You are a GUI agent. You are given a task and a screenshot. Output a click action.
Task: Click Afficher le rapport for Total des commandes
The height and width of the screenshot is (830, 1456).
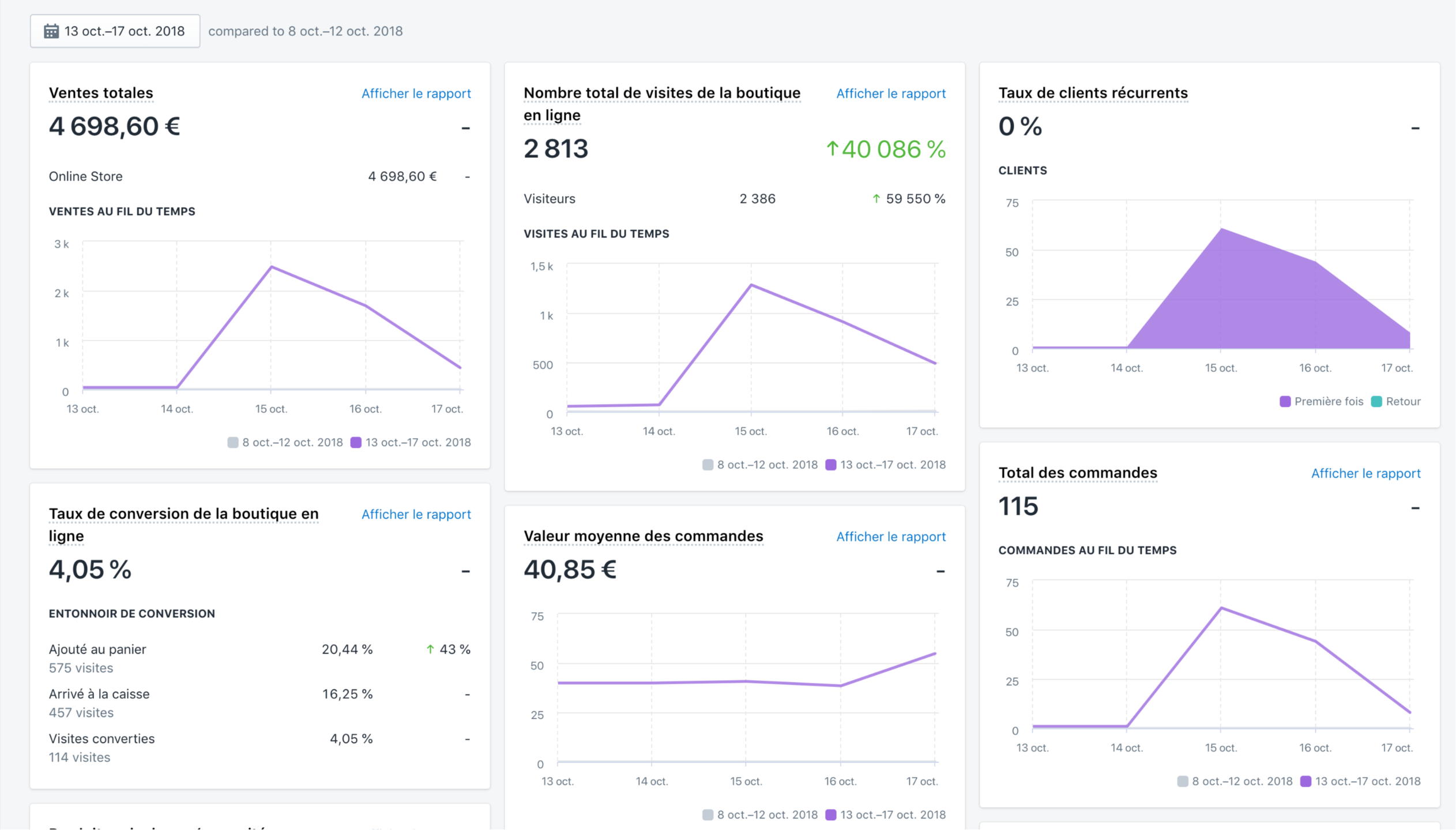1365,473
